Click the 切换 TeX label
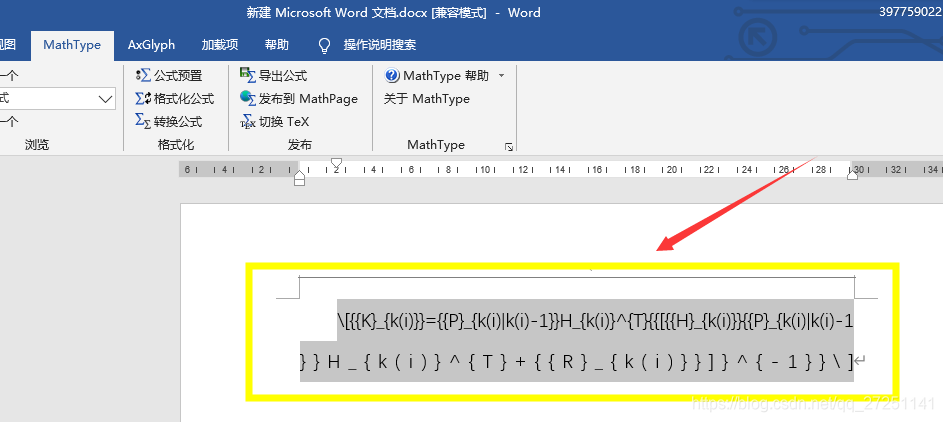Viewport: 943px width, 422px height. pyautogui.click(x=284, y=121)
